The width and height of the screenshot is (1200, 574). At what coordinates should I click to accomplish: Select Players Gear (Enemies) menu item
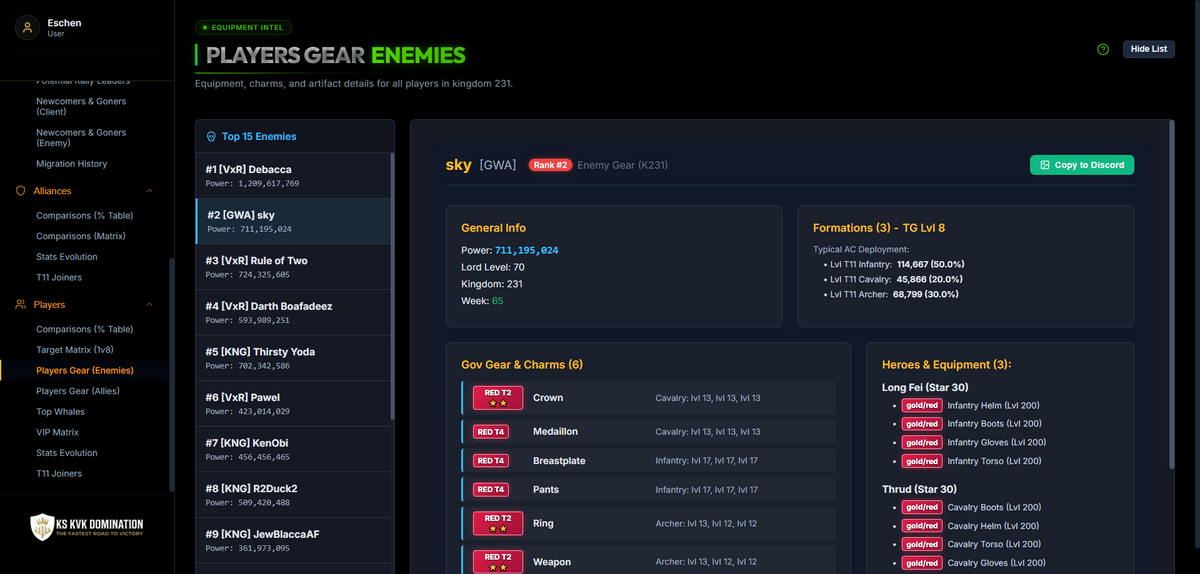tap(85, 371)
